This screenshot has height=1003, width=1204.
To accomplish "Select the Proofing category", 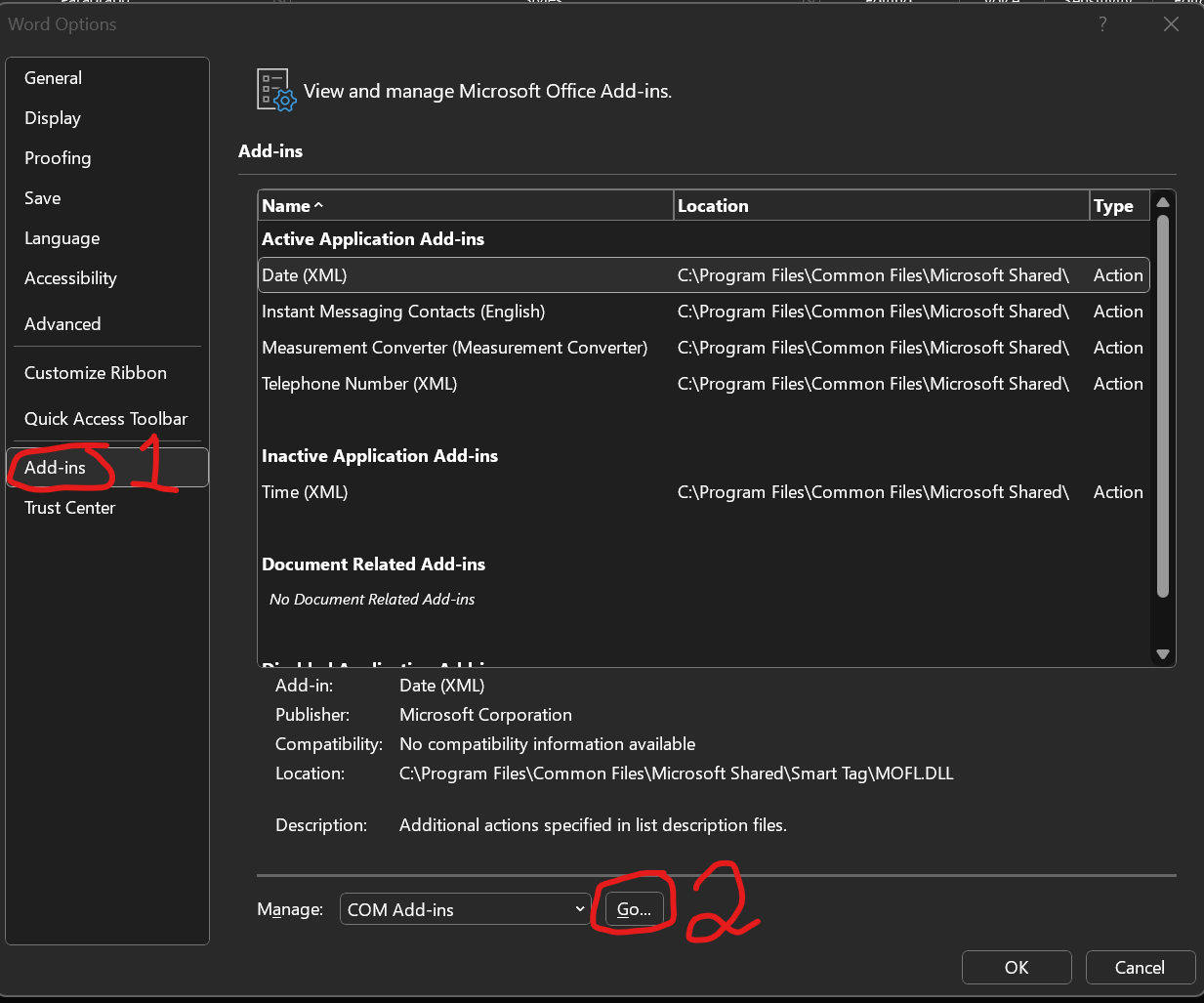I will [58, 158].
